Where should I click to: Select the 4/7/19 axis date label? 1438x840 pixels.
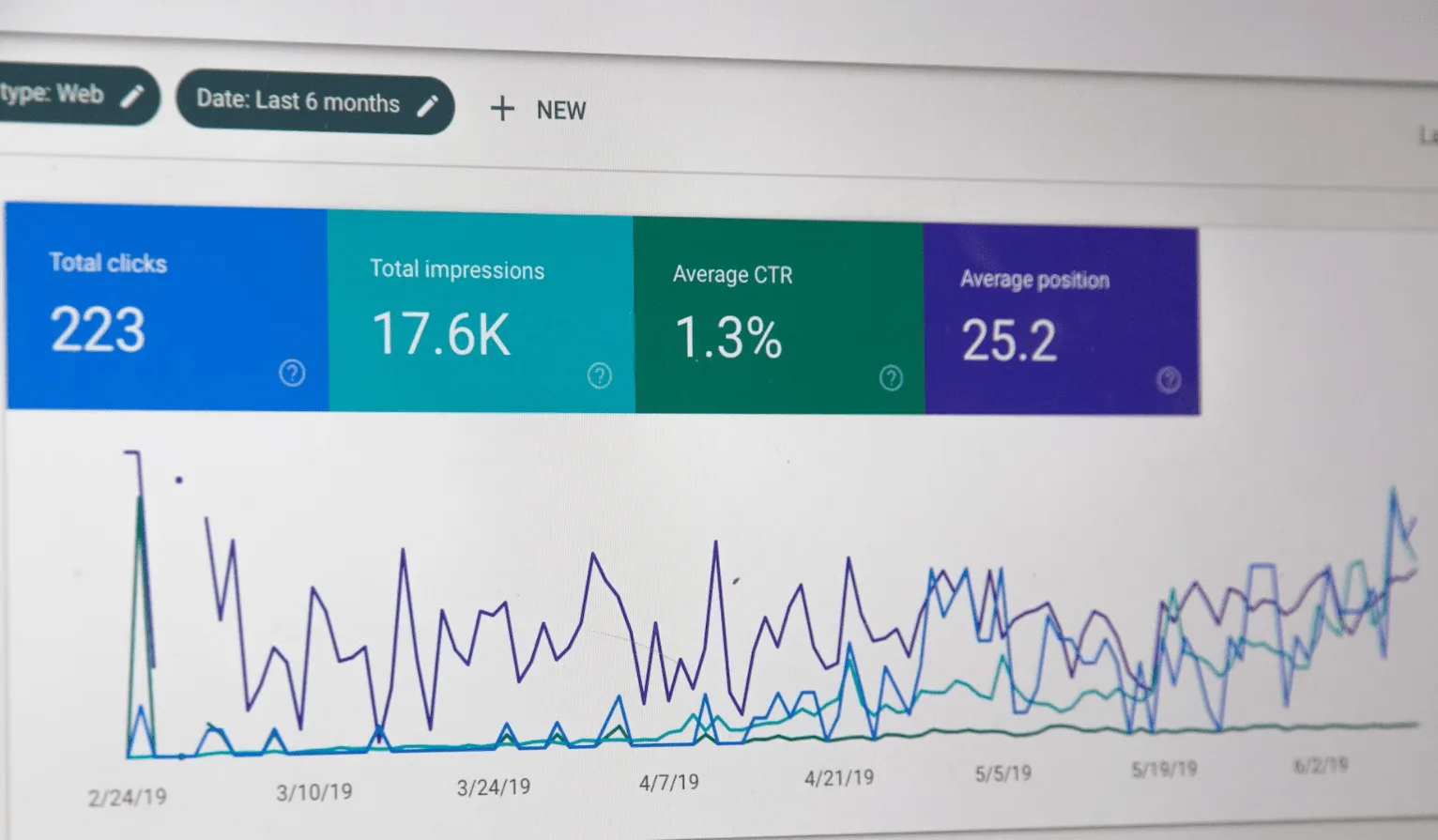click(x=668, y=782)
